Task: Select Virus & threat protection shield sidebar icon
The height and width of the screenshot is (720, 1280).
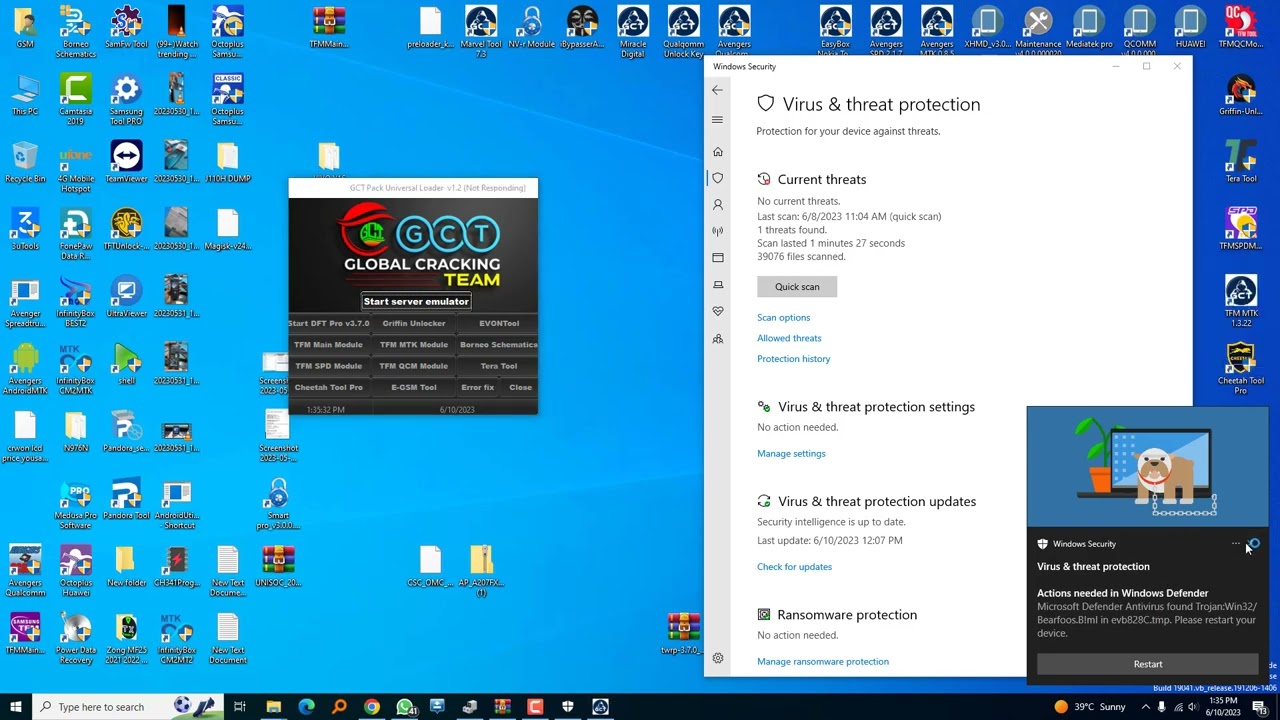Action: [717, 178]
